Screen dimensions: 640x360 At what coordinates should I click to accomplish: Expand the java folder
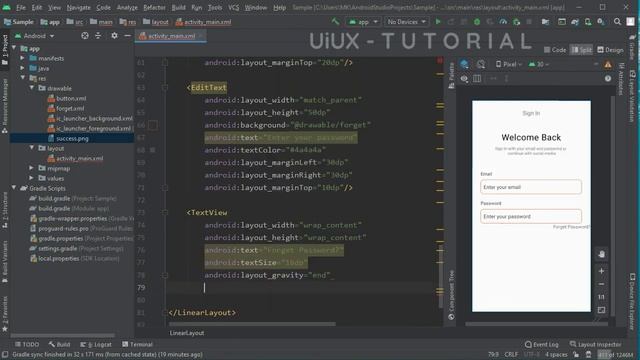click(22, 68)
